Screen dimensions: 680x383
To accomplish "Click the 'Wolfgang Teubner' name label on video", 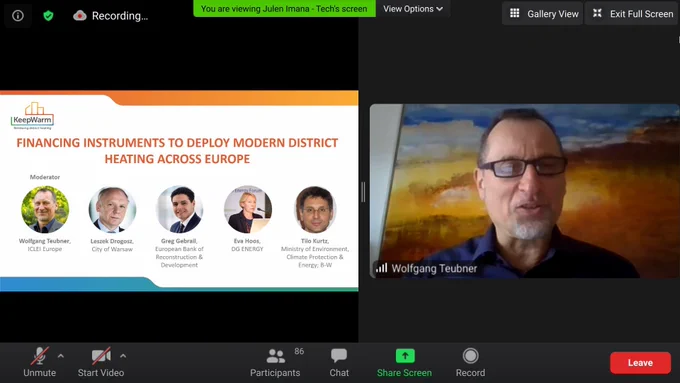I will tap(434, 268).
